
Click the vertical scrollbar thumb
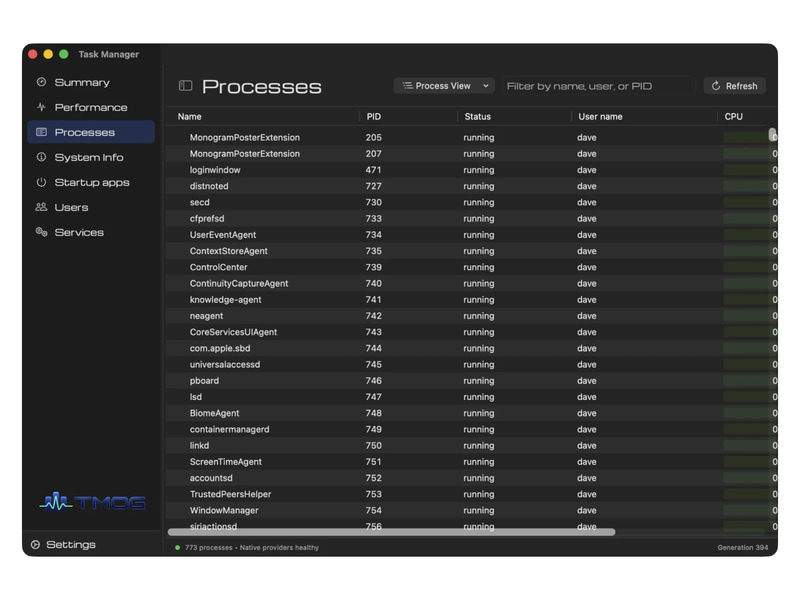click(x=772, y=135)
